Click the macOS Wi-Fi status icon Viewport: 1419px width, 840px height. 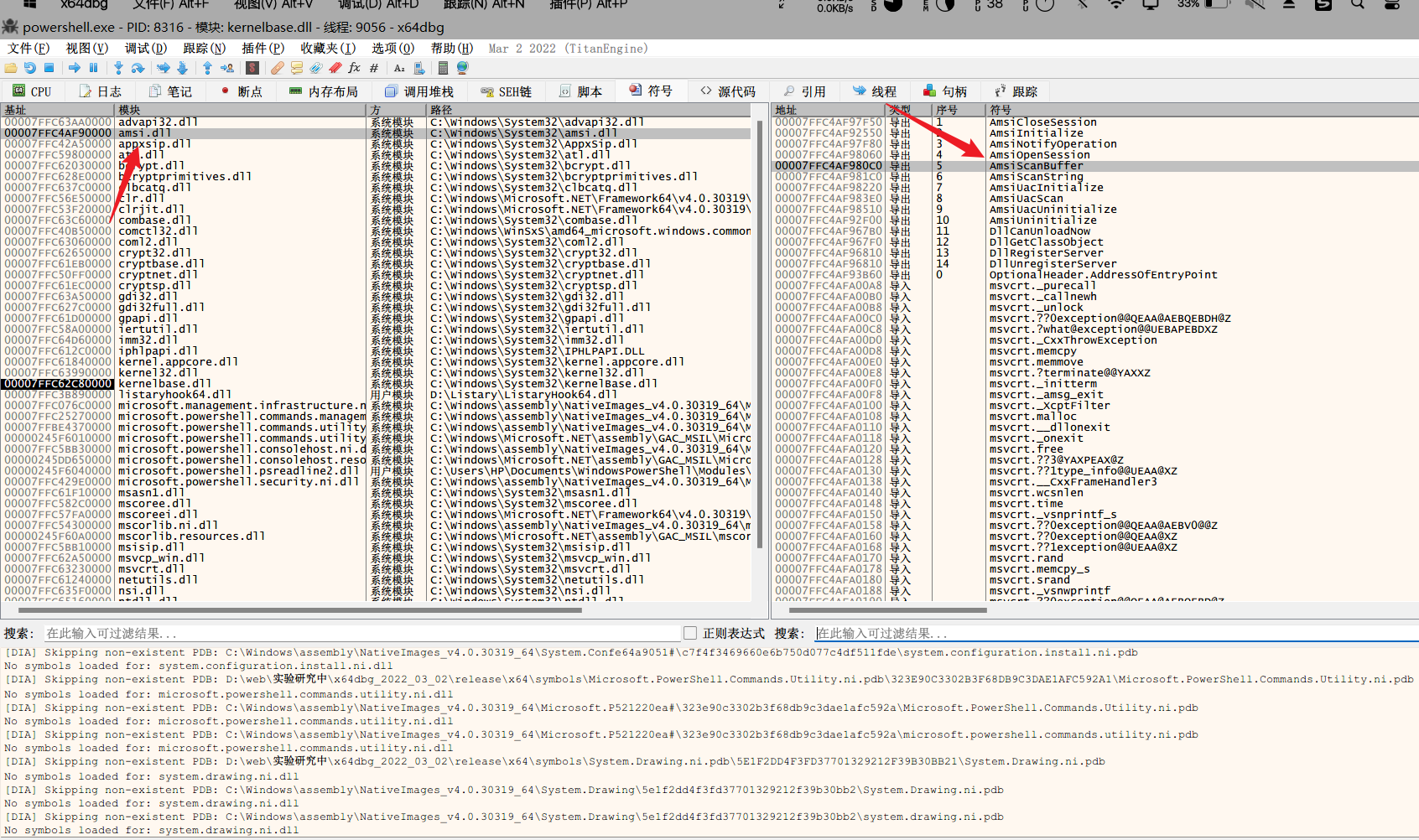[x=1116, y=4]
